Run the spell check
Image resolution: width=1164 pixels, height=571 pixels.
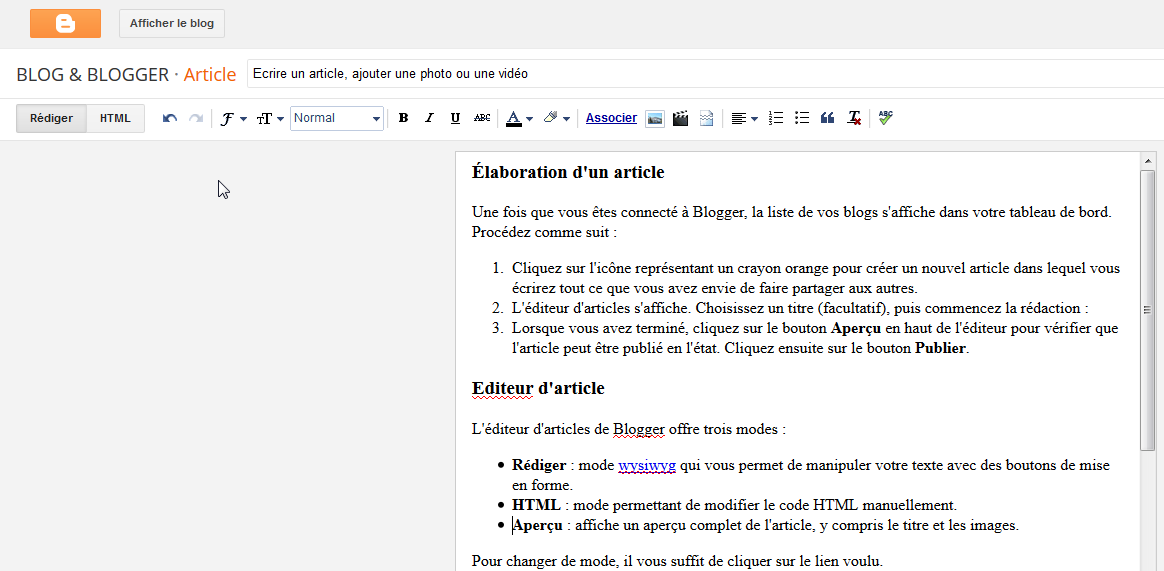[886, 118]
